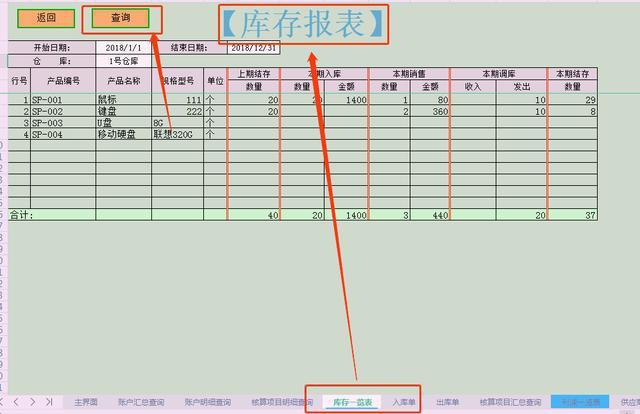Switch to the 出库单 sheet tab
640x414 pixels.
click(447, 402)
